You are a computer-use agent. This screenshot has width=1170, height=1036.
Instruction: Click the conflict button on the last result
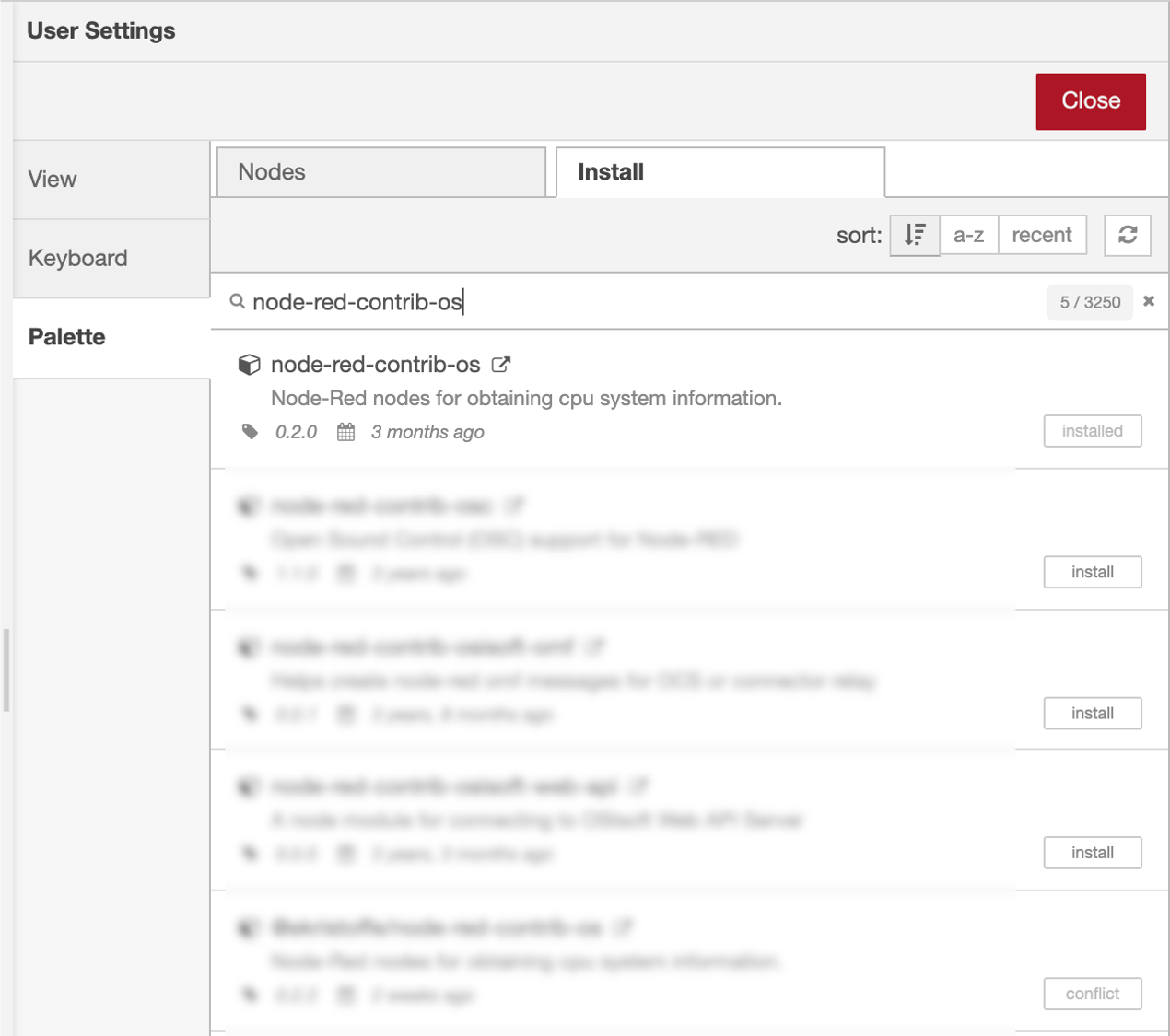click(x=1092, y=994)
